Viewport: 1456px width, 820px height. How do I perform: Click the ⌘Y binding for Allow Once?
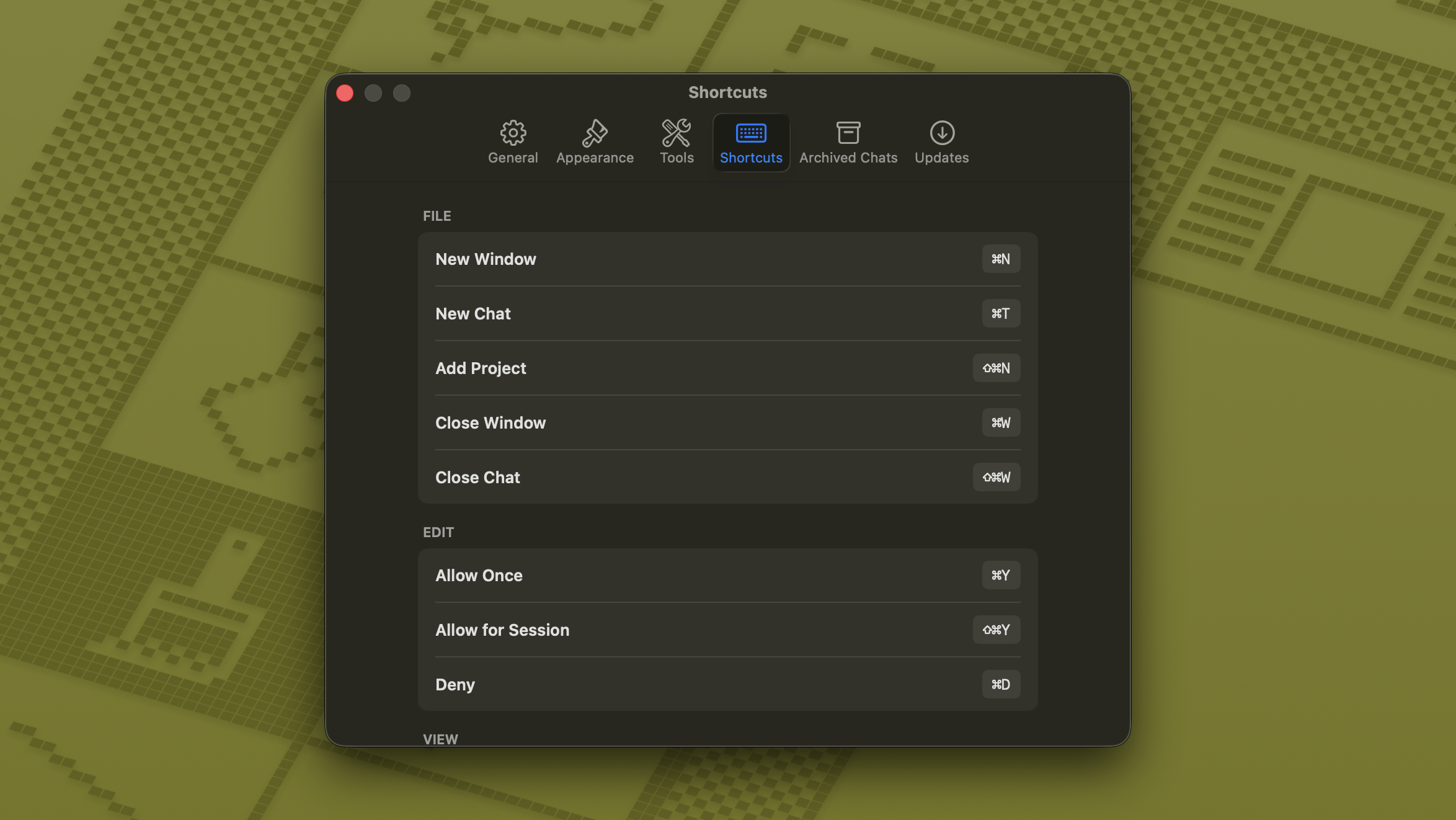(x=1001, y=575)
